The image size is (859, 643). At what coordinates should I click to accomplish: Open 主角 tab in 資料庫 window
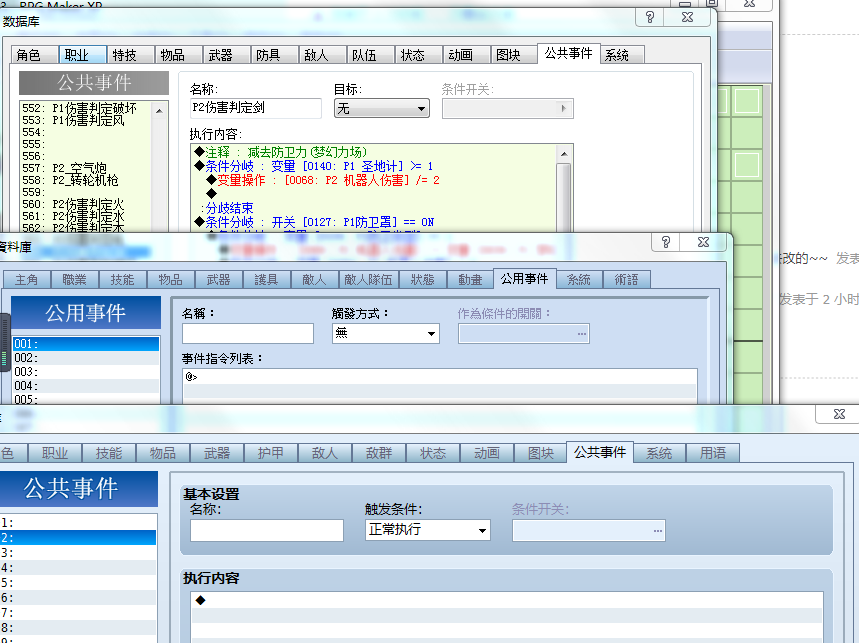click(x=26, y=279)
